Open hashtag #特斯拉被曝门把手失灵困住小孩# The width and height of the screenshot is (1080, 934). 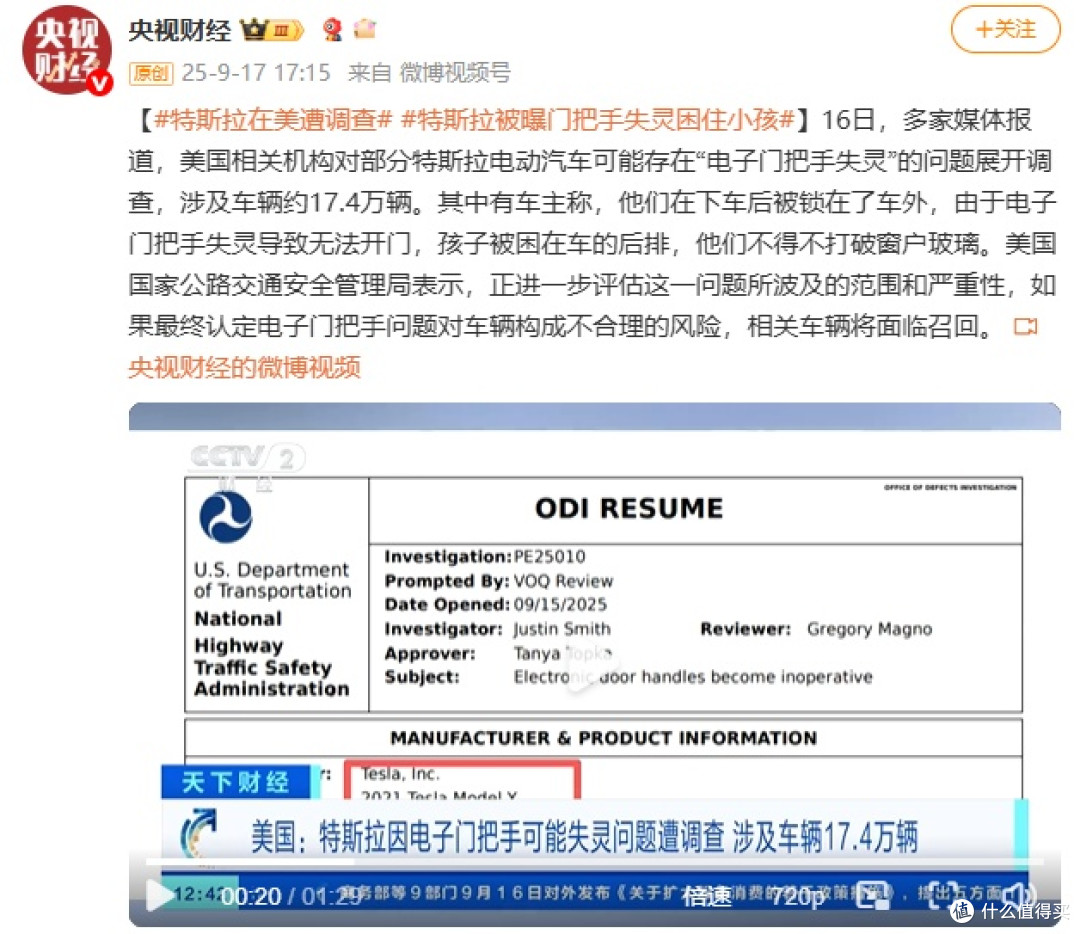pos(599,120)
